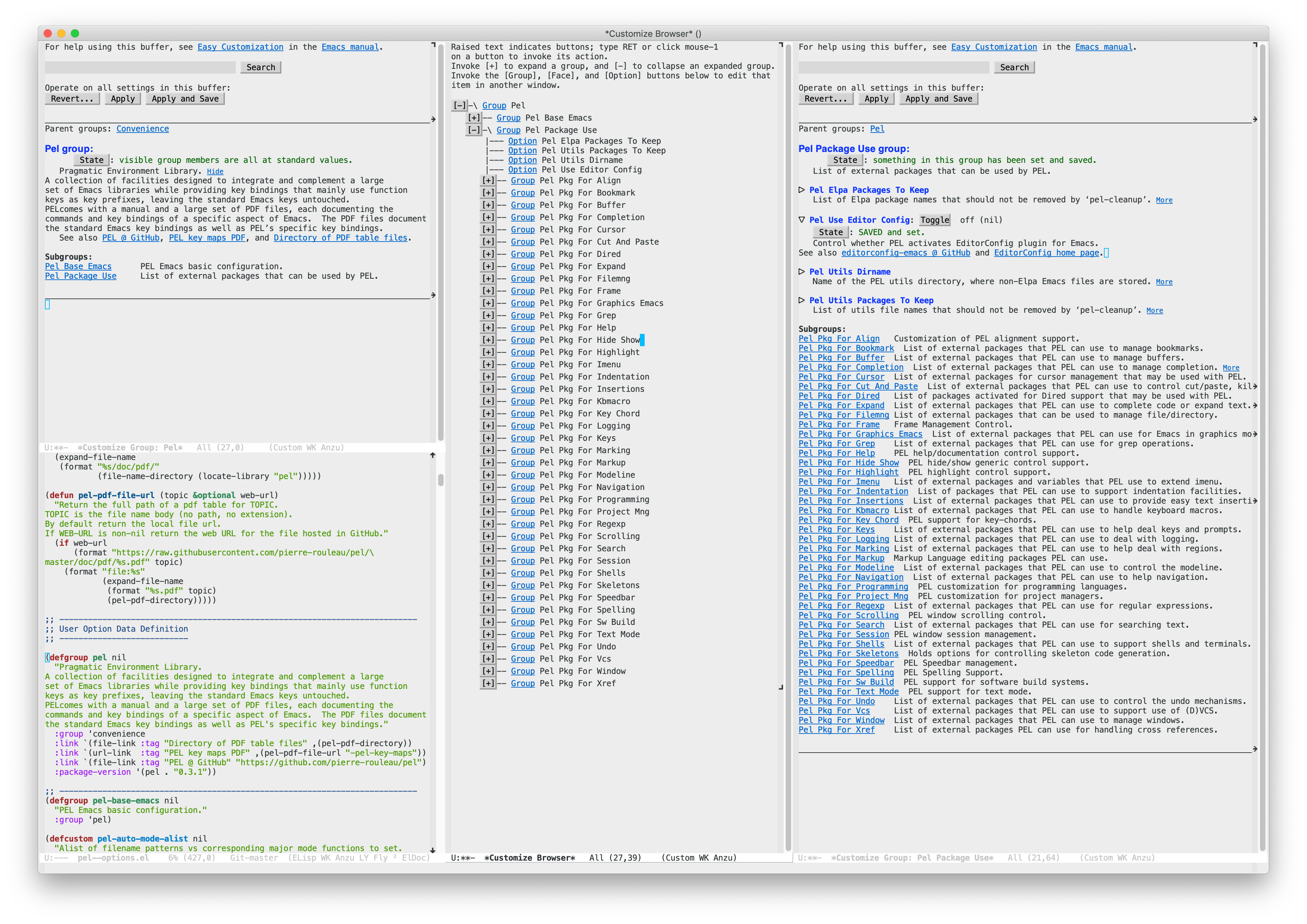The height and width of the screenshot is (924, 1307).
Task: Open Group link for Pel Pkg For Kbmacro in browser
Action: [523, 401]
